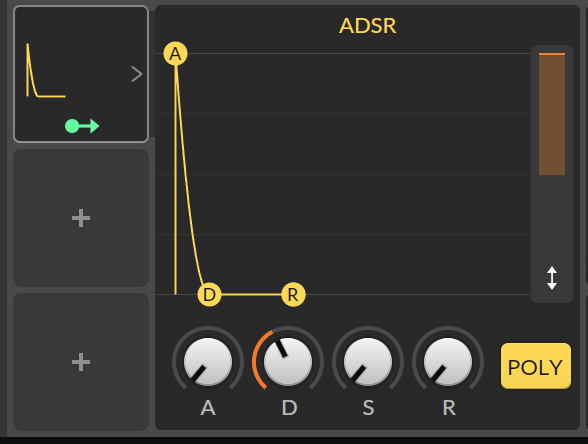Click the bipolar up-down arrow icon
This screenshot has height=444, width=588.
pyautogui.click(x=552, y=278)
